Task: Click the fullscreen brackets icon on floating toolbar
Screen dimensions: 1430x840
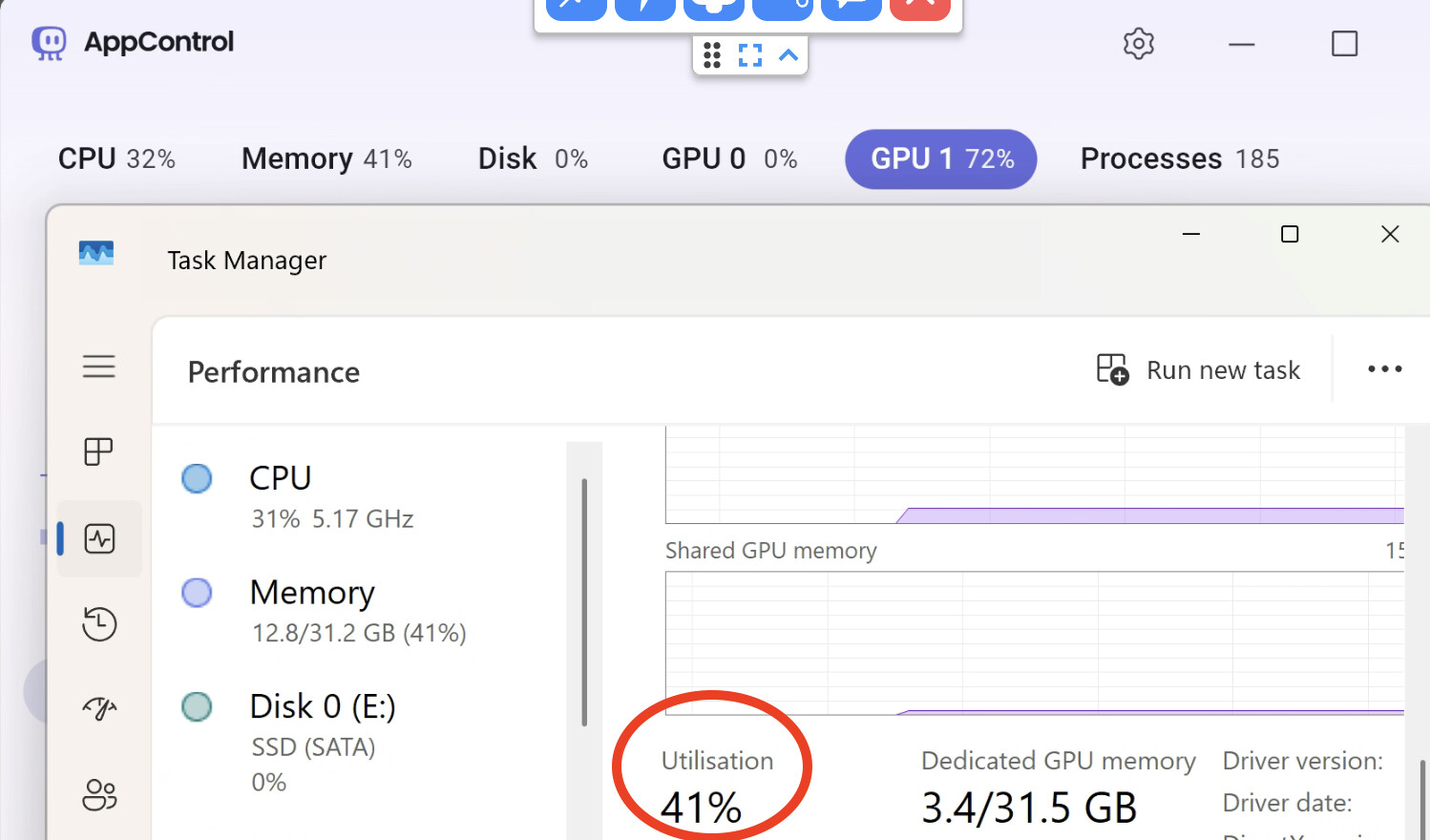Action: tap(750, 55)
